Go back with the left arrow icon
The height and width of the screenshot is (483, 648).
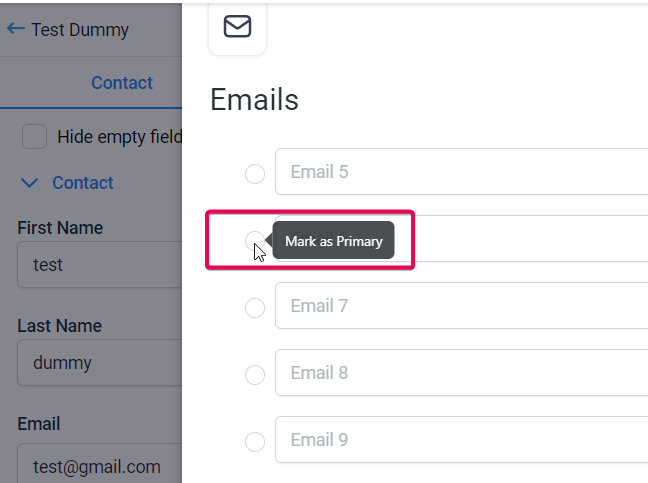16,29
